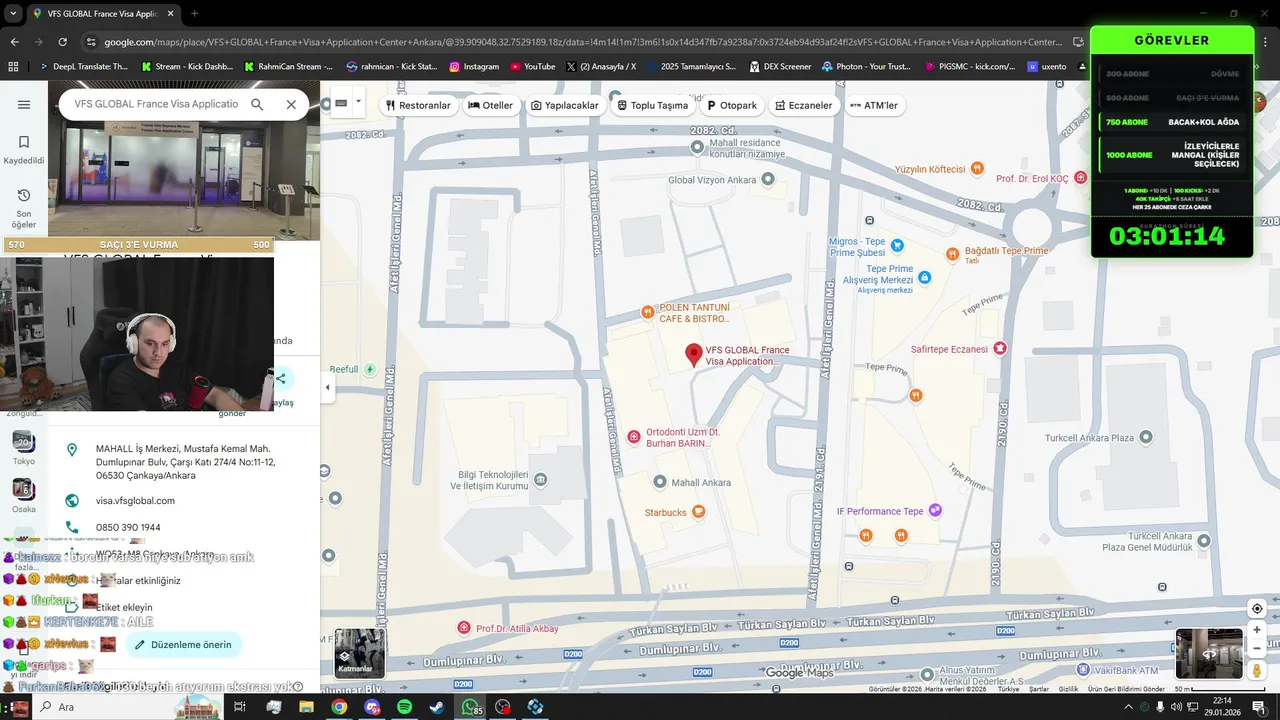The image size is (1280, 720).
Task: Open Steam from the taskbar
Action: [x=437, y=707]
